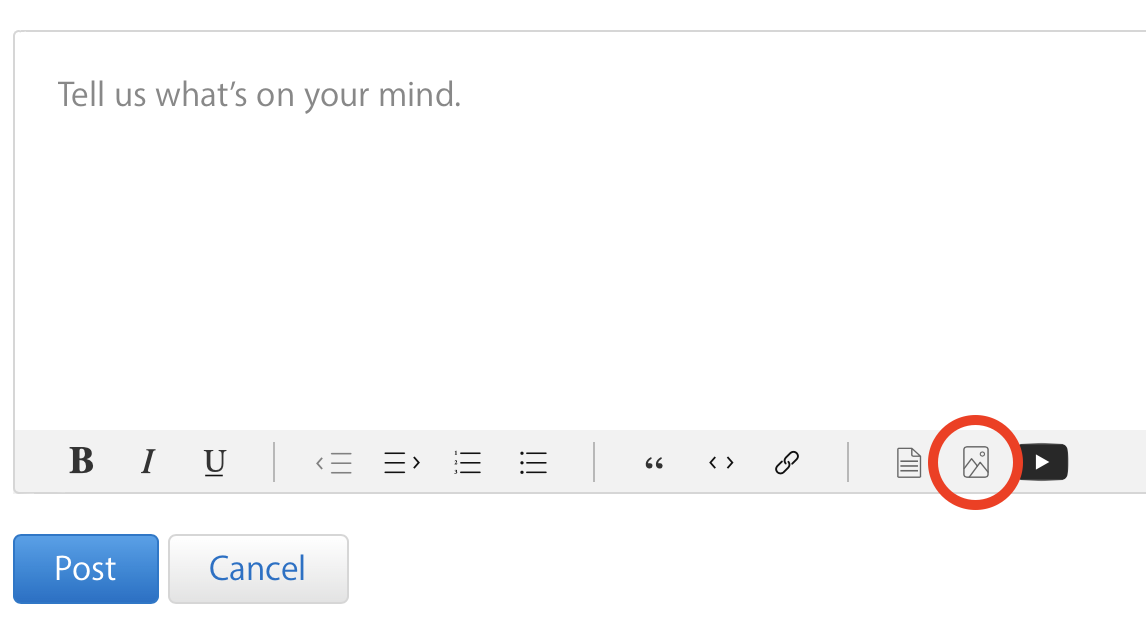Insert a numbered list
Image resolution: width=1146 pixels, height=636 pixels.
[x=467, y=463]
